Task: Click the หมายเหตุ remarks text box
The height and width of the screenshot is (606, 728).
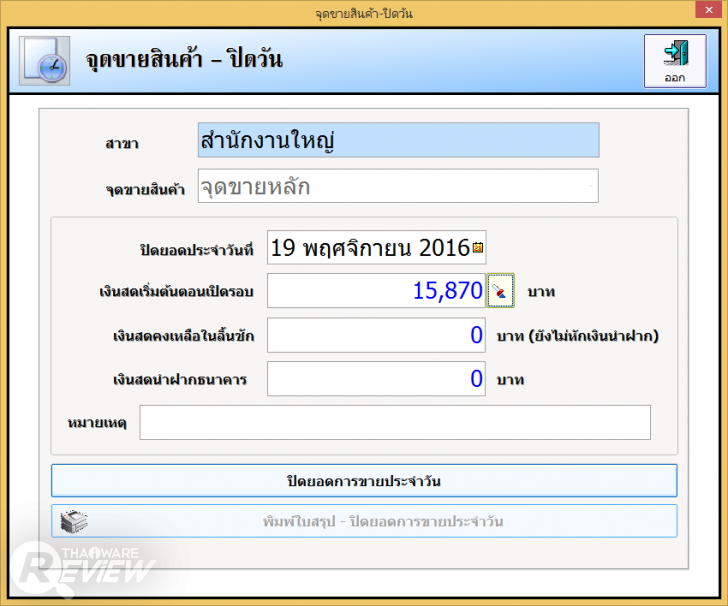Action: (x=395, y=423)
